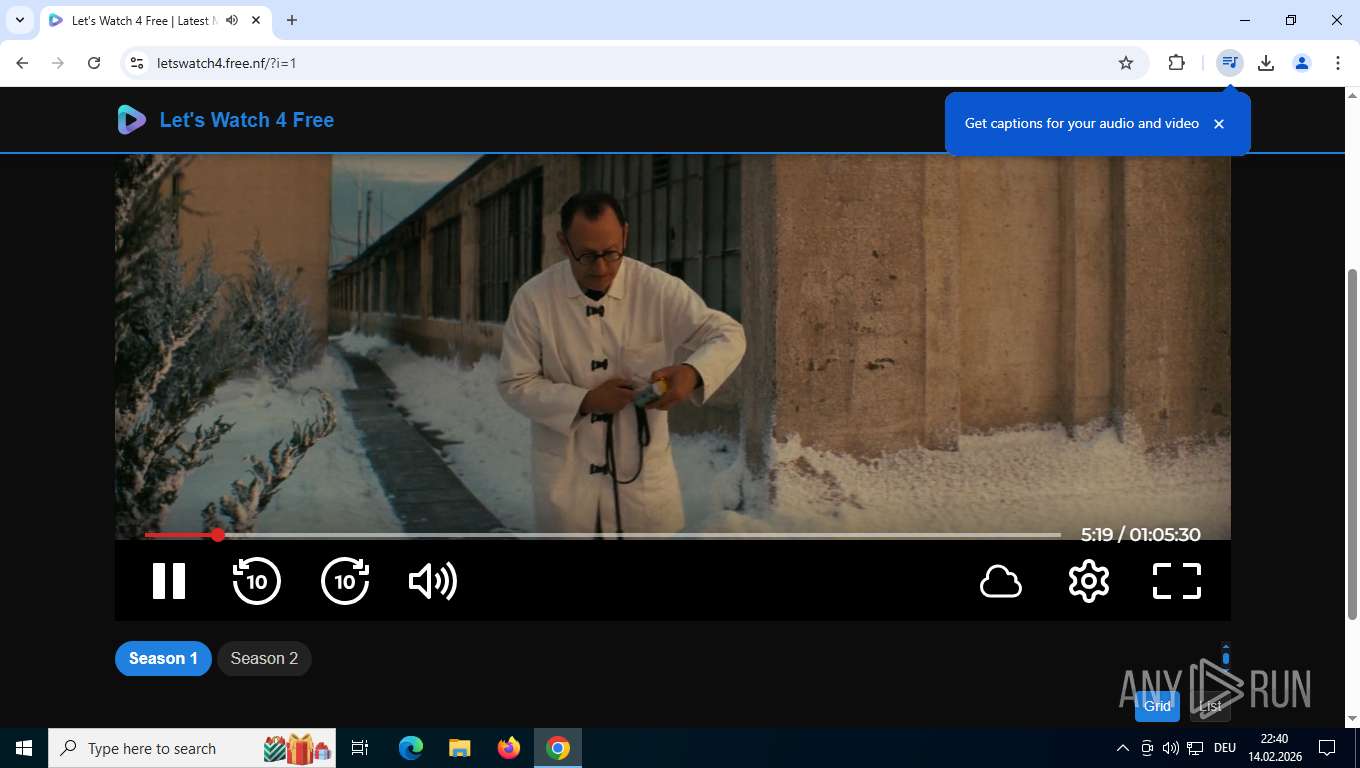The height and width of the screenshot is (768, 1360).
Task: Click the site's play logo icon
Action: (x=132, y=120)
